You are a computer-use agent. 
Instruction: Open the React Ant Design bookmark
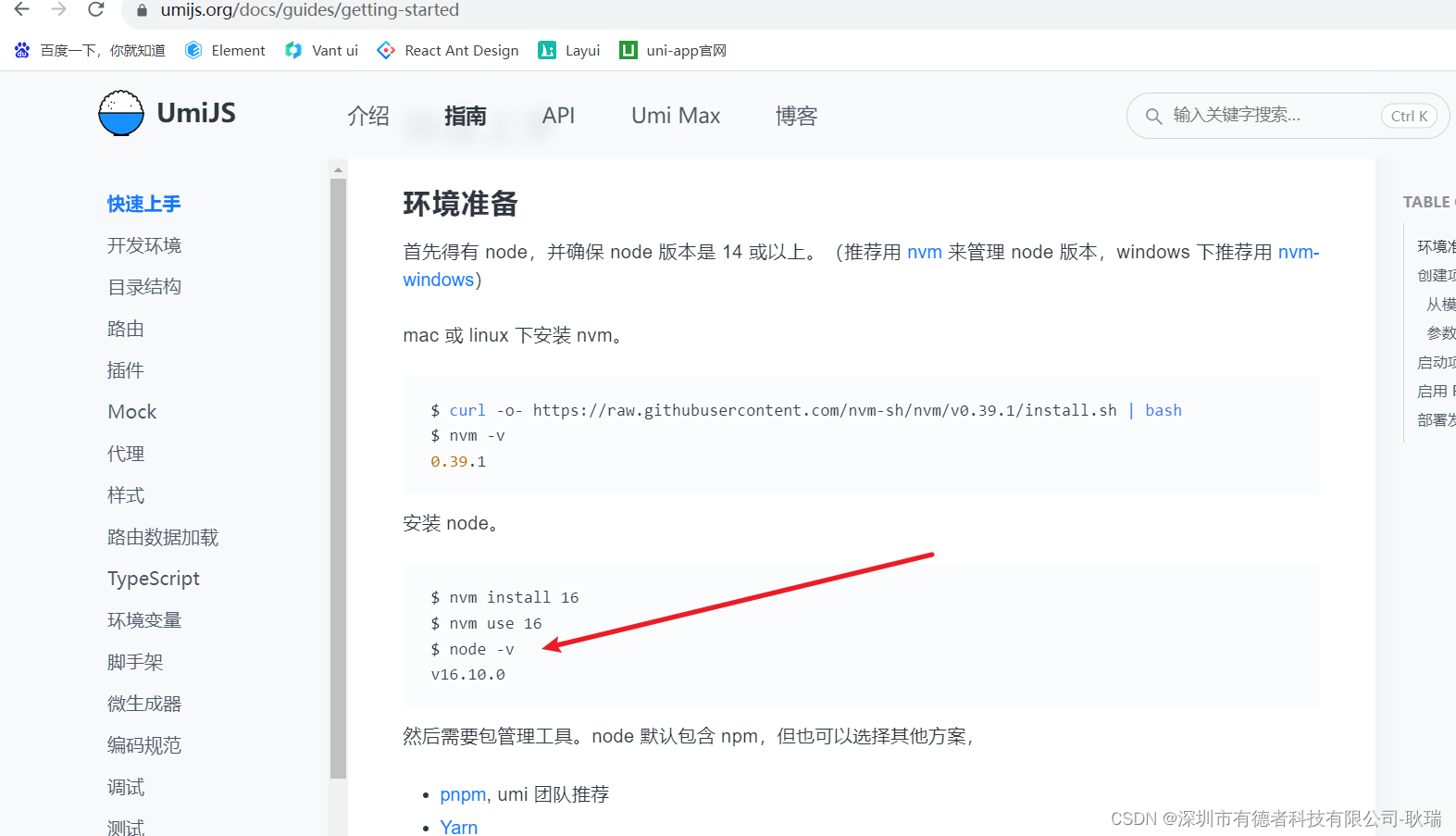coord(448,50)
